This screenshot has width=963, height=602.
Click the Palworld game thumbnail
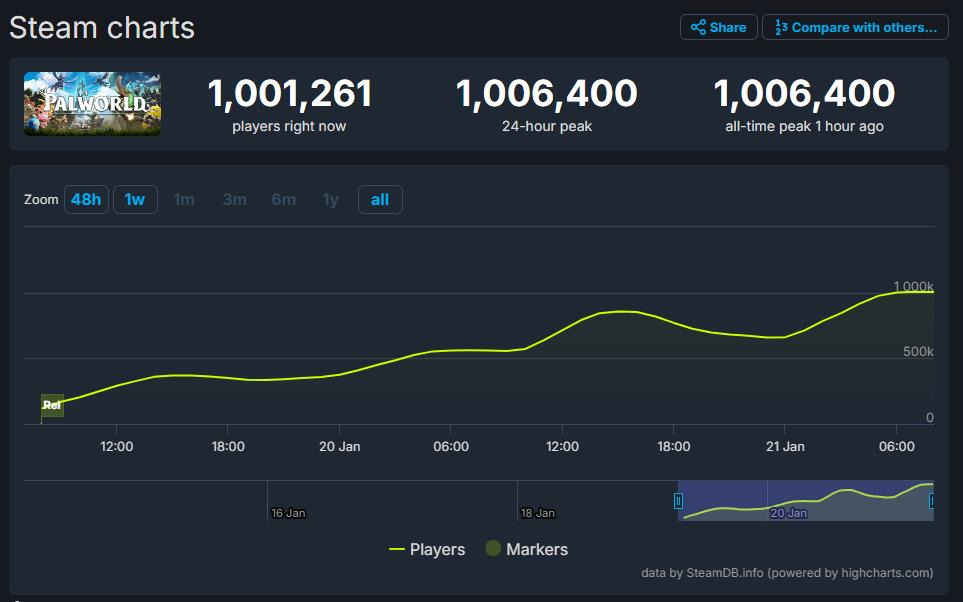coord(92,103)
